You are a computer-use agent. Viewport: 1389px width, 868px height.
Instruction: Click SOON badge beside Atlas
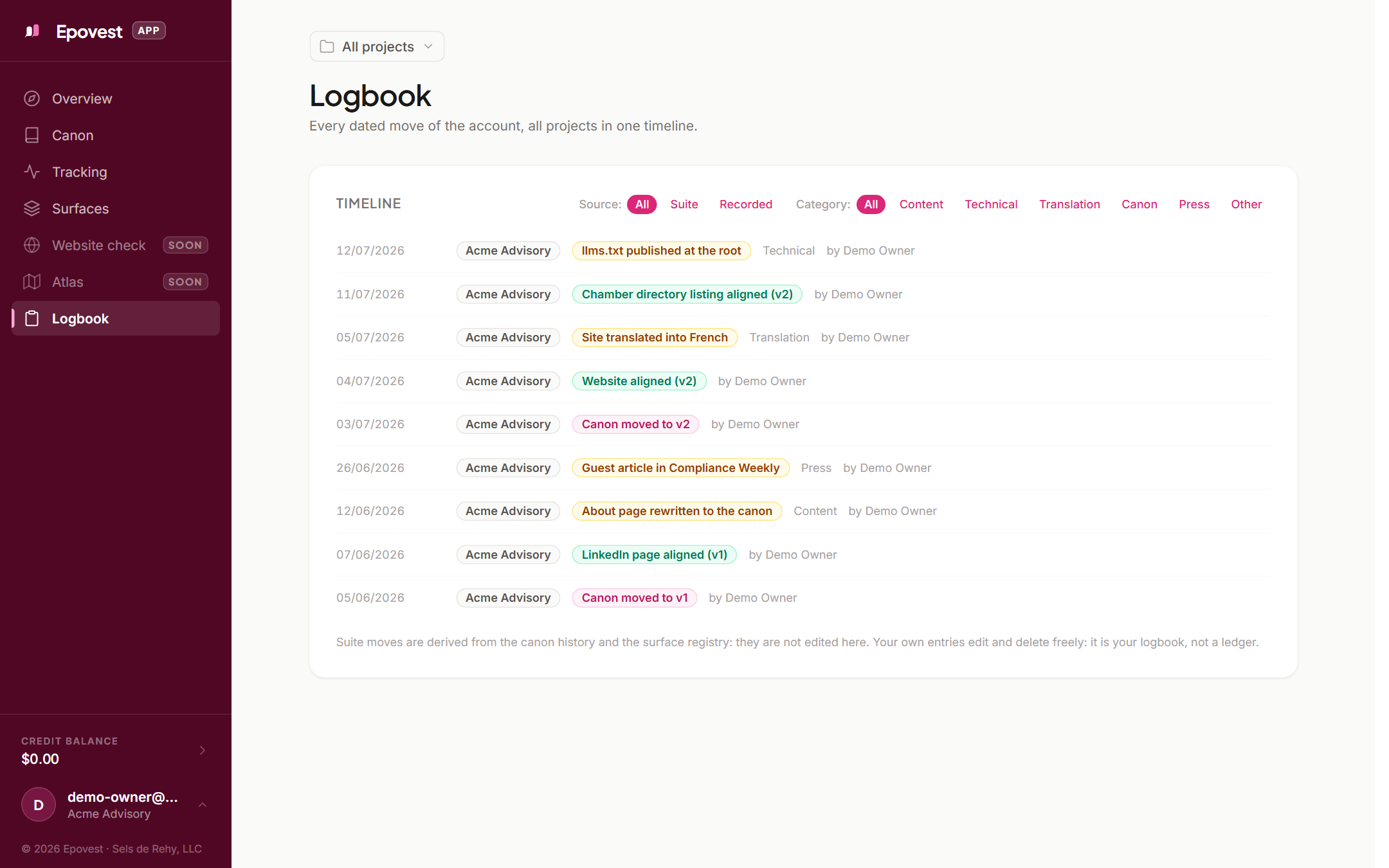(x=185, y=282)
